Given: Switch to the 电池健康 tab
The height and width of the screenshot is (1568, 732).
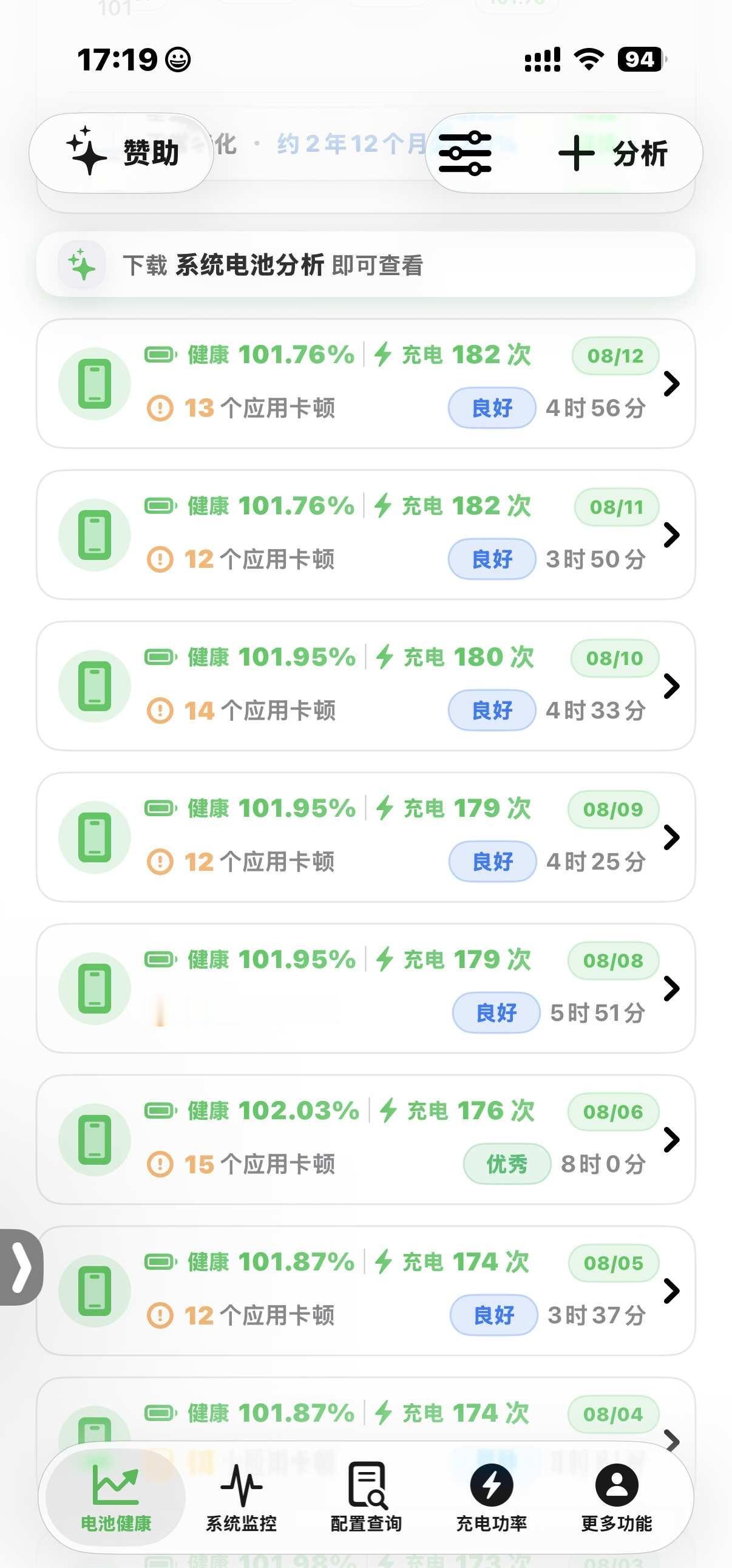Looking at the screenshot, I should click(115, 1497).
